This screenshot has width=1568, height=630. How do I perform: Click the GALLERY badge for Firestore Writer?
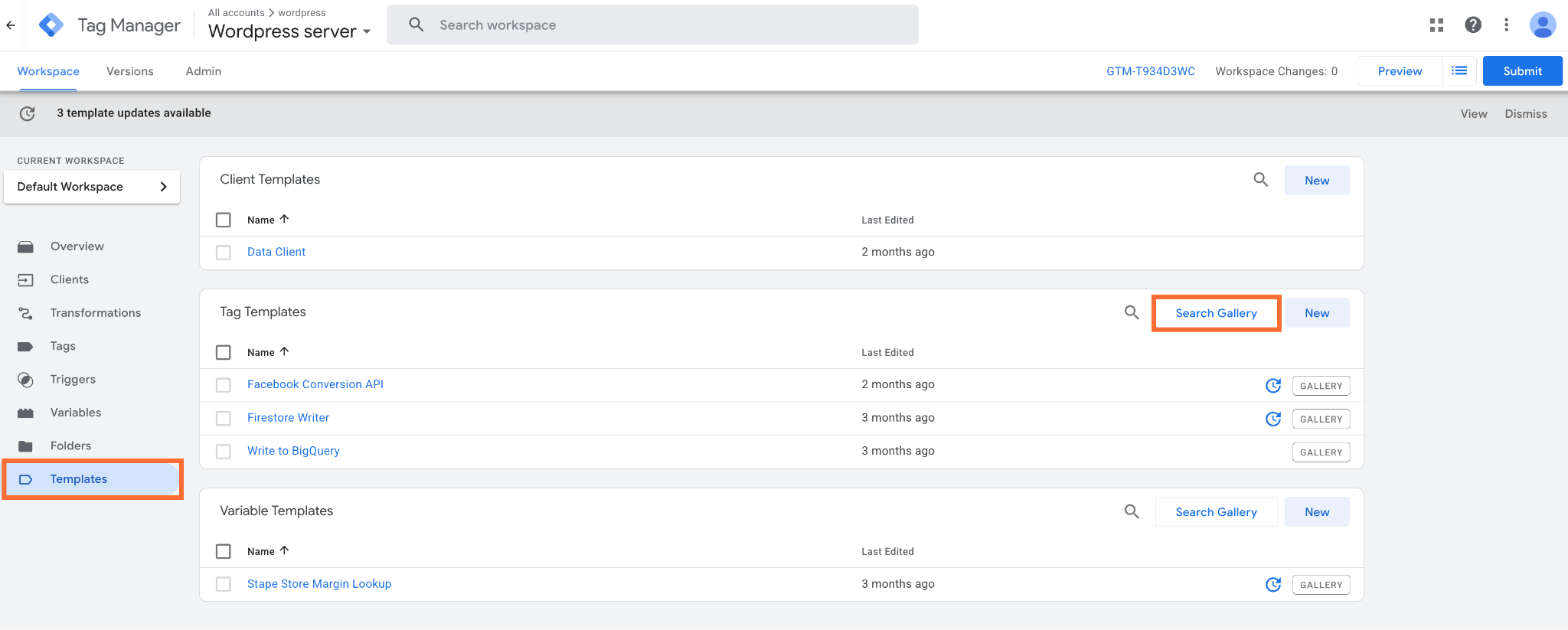[x=1321, y=419]
